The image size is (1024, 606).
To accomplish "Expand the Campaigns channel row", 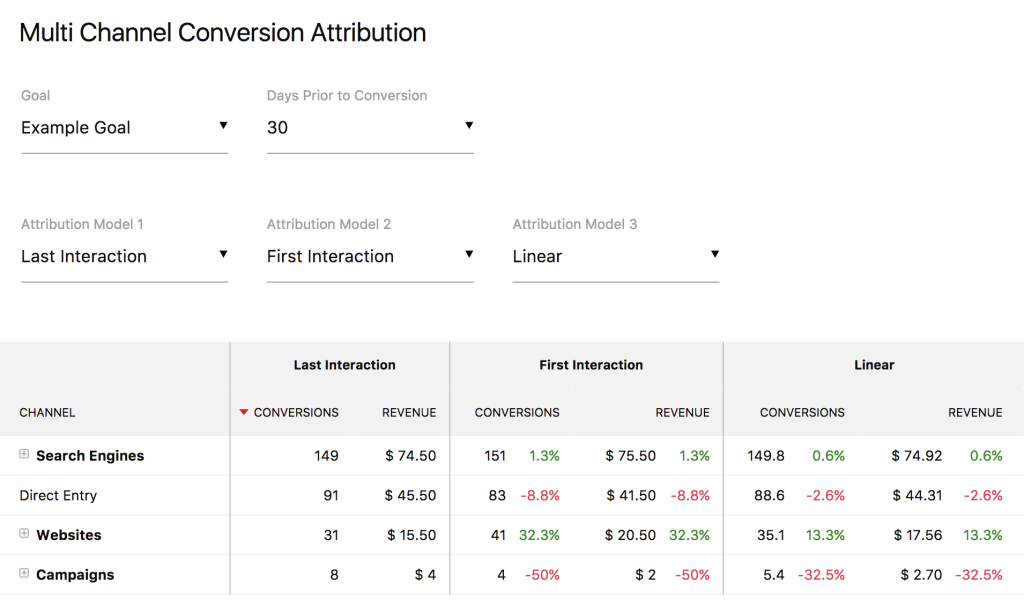I will click(24, 574).
